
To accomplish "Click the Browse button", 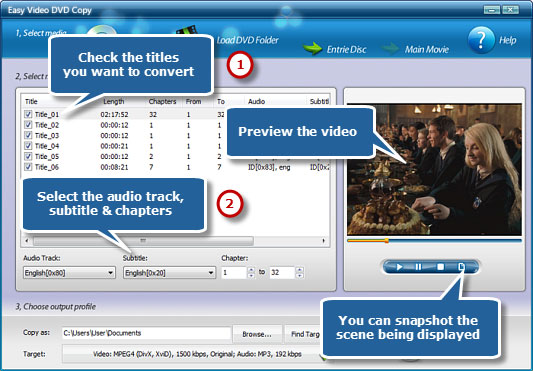I will tap(257, 334).
